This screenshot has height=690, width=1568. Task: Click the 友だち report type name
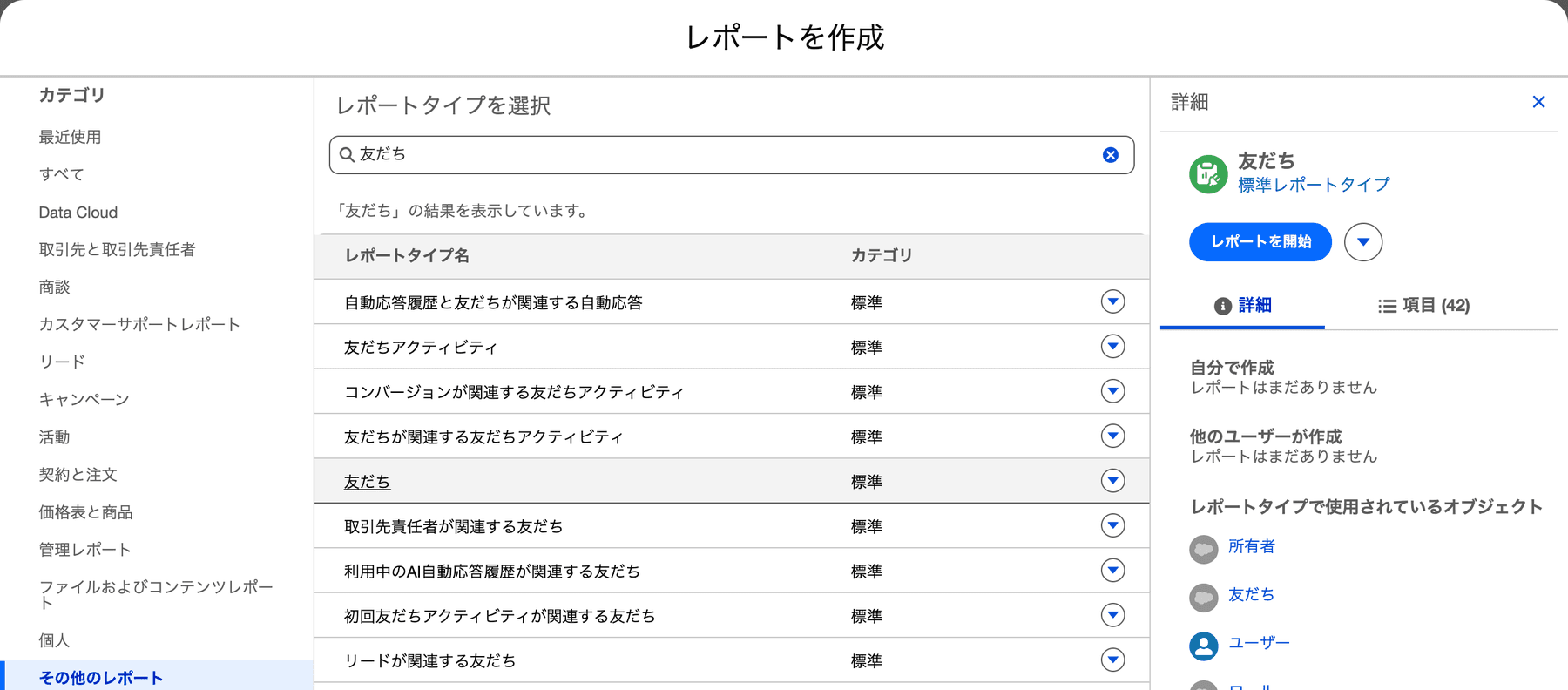(367, 482)
